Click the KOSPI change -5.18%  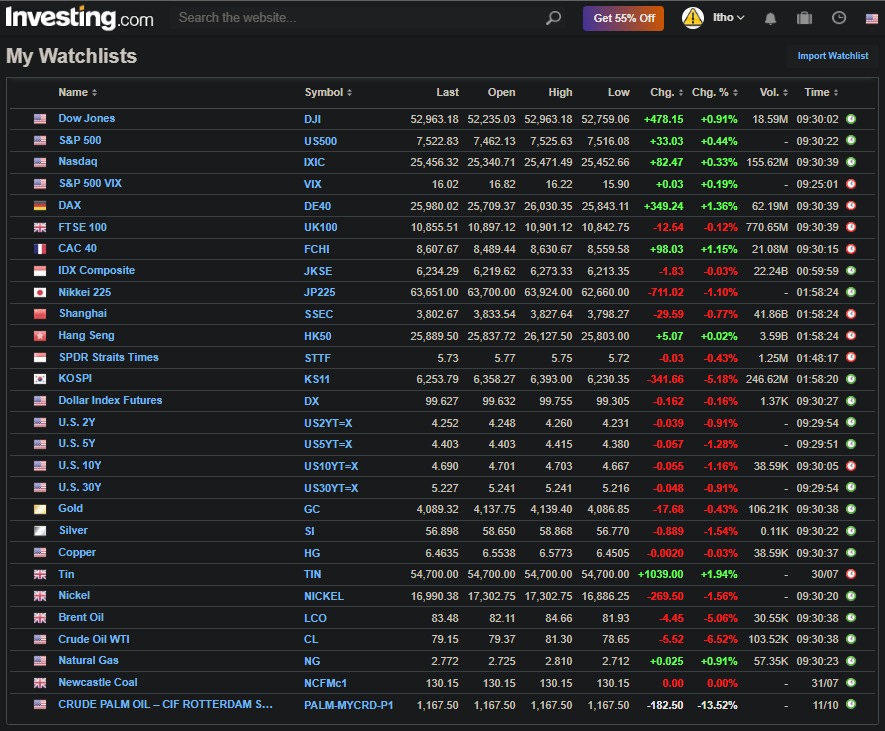click(x=720, y=379)
